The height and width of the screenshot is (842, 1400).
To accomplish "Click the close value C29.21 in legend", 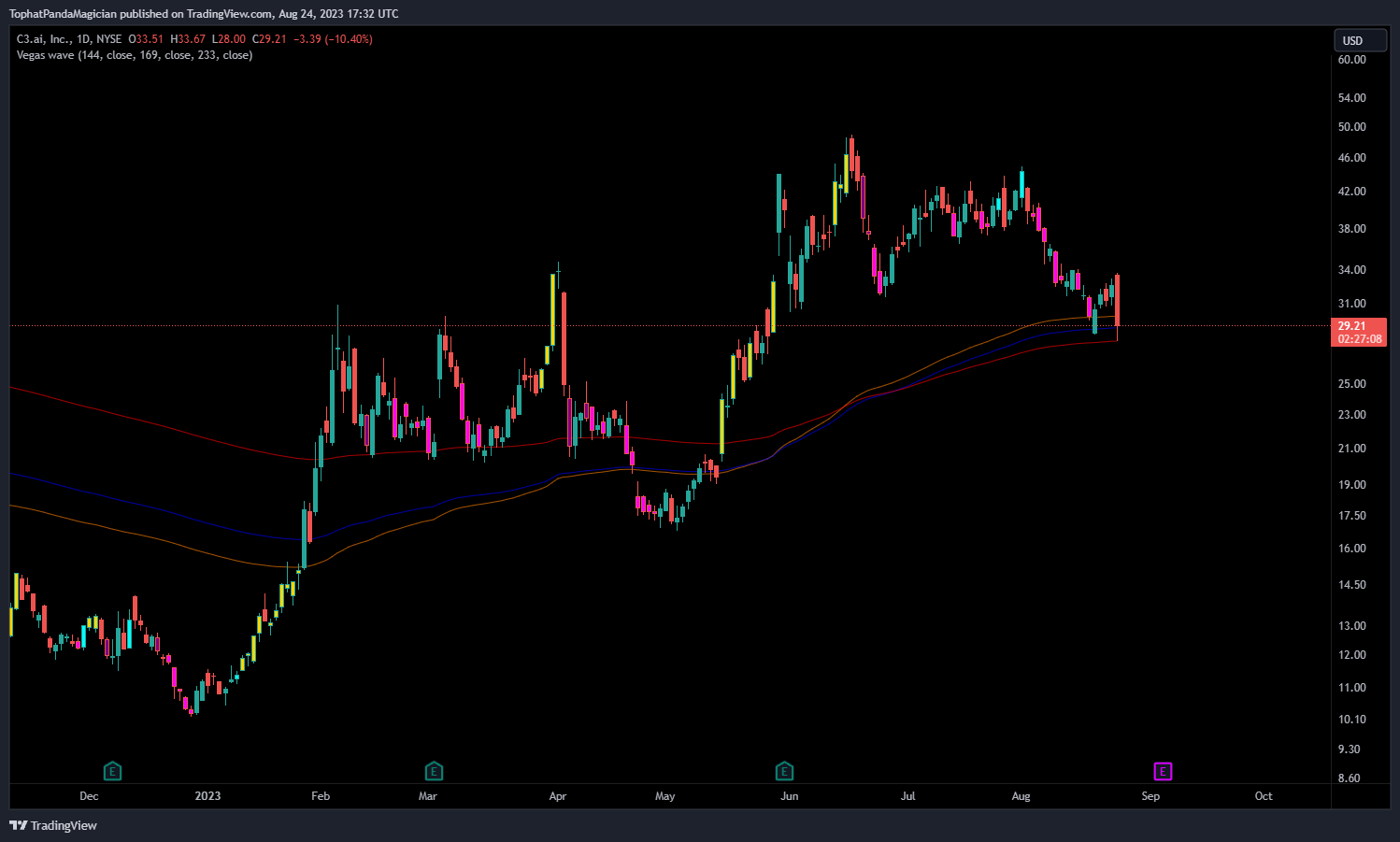I will [269, 39].
